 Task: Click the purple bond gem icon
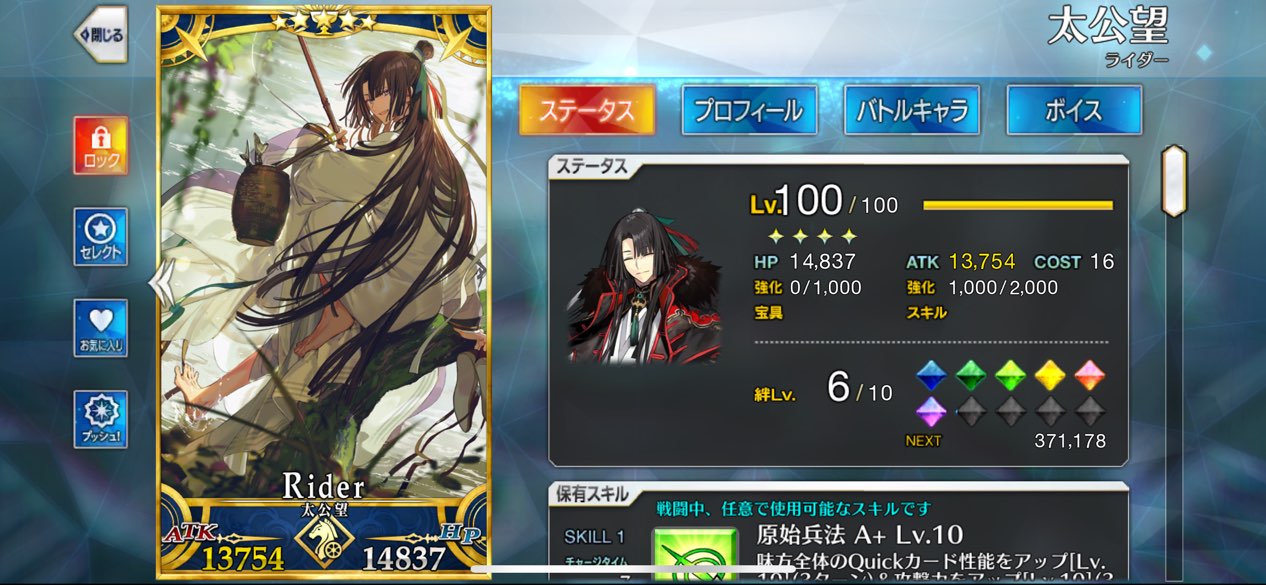[x=931, y=412]
